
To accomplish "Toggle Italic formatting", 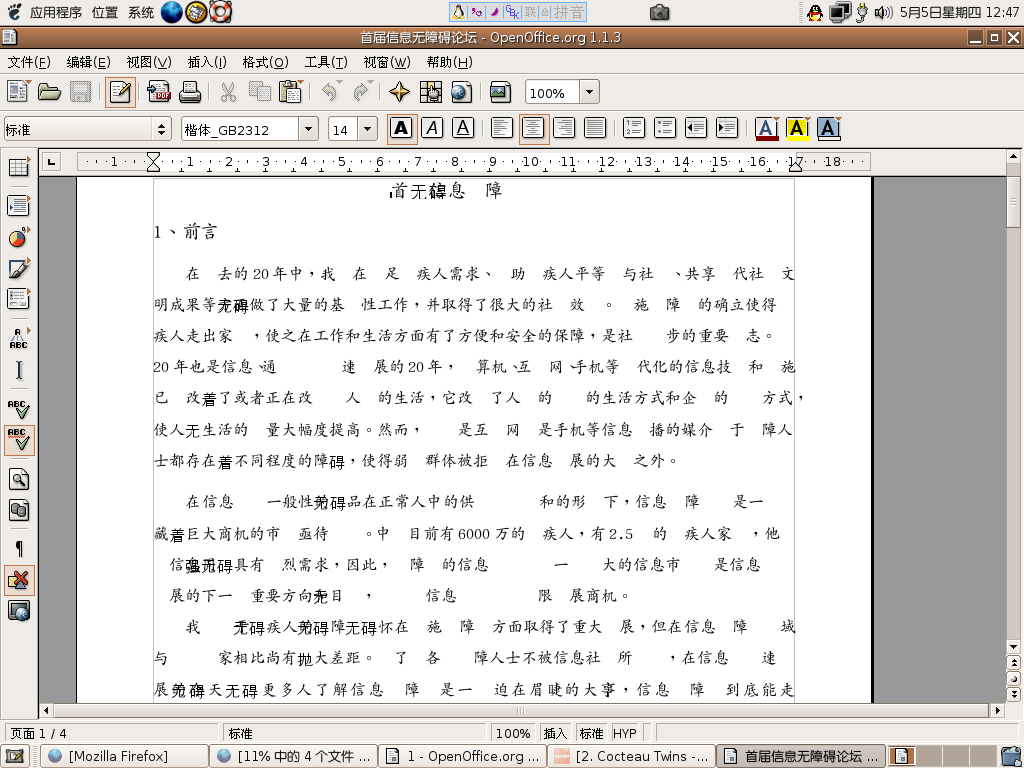I will tap(432, 129).
